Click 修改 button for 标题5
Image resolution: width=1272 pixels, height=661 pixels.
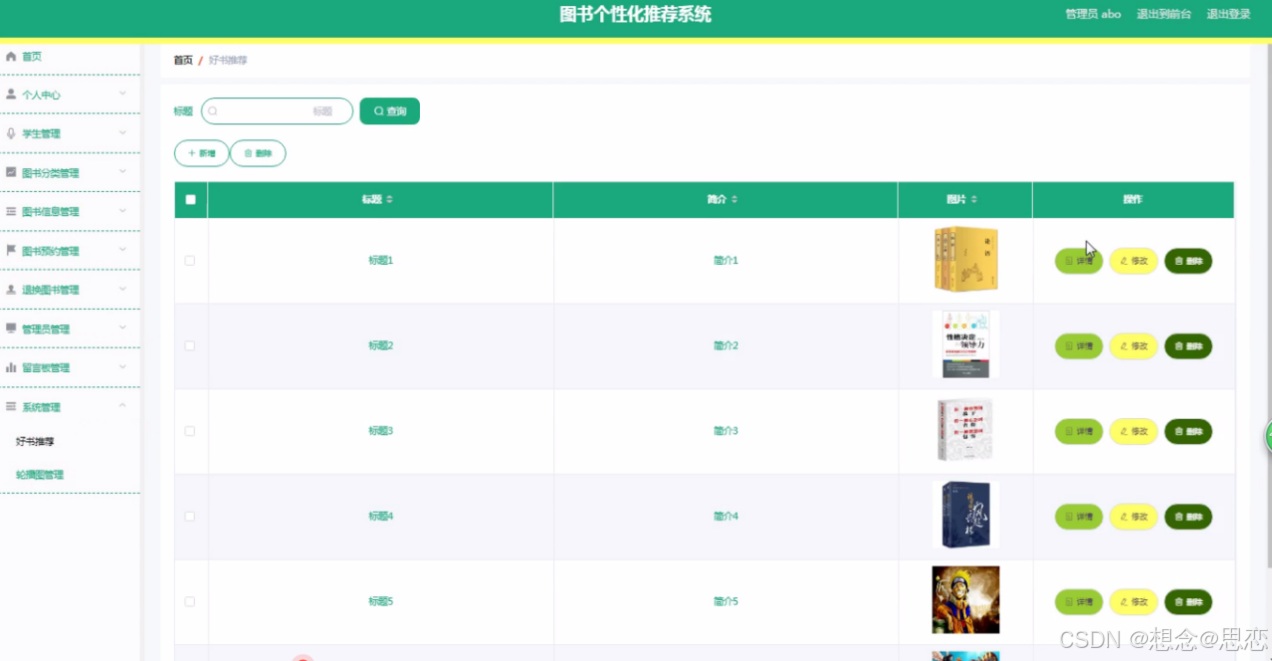tap(1134, 602)
